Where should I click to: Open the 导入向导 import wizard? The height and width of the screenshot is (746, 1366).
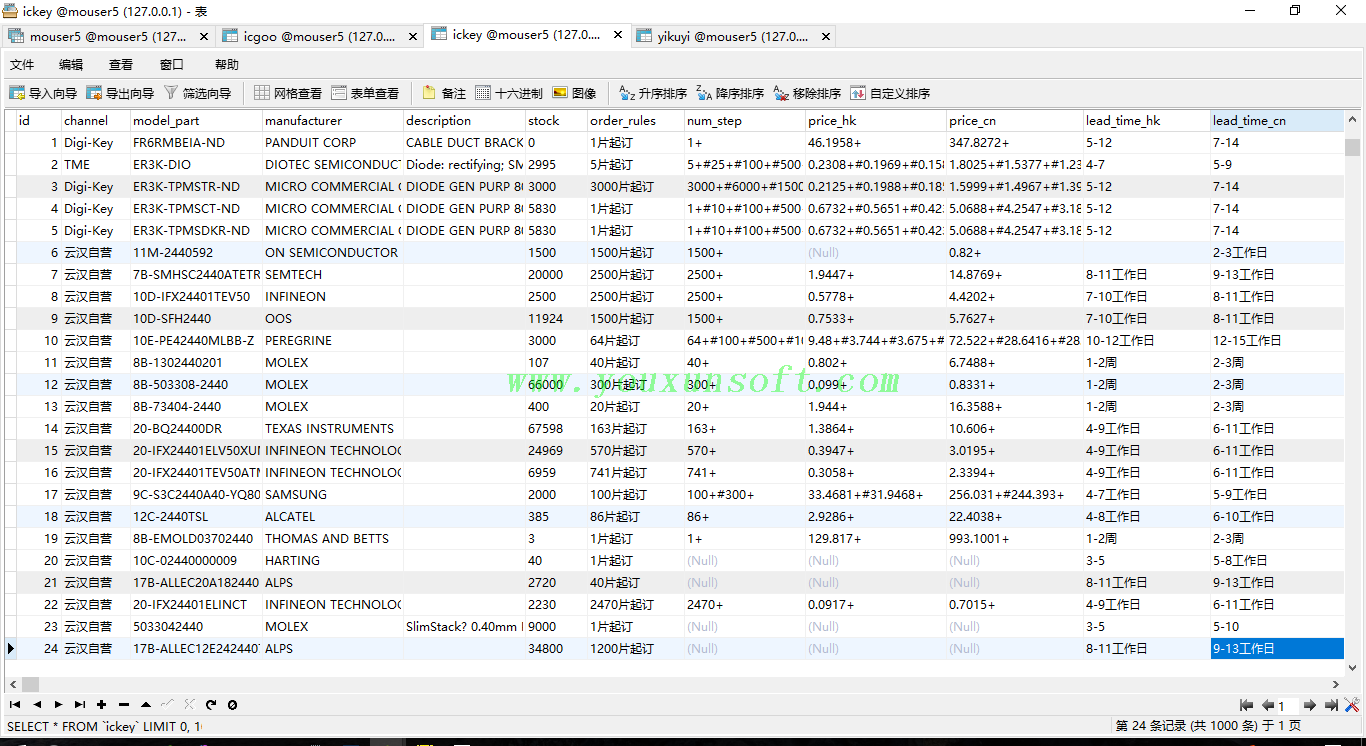(43, 93)
